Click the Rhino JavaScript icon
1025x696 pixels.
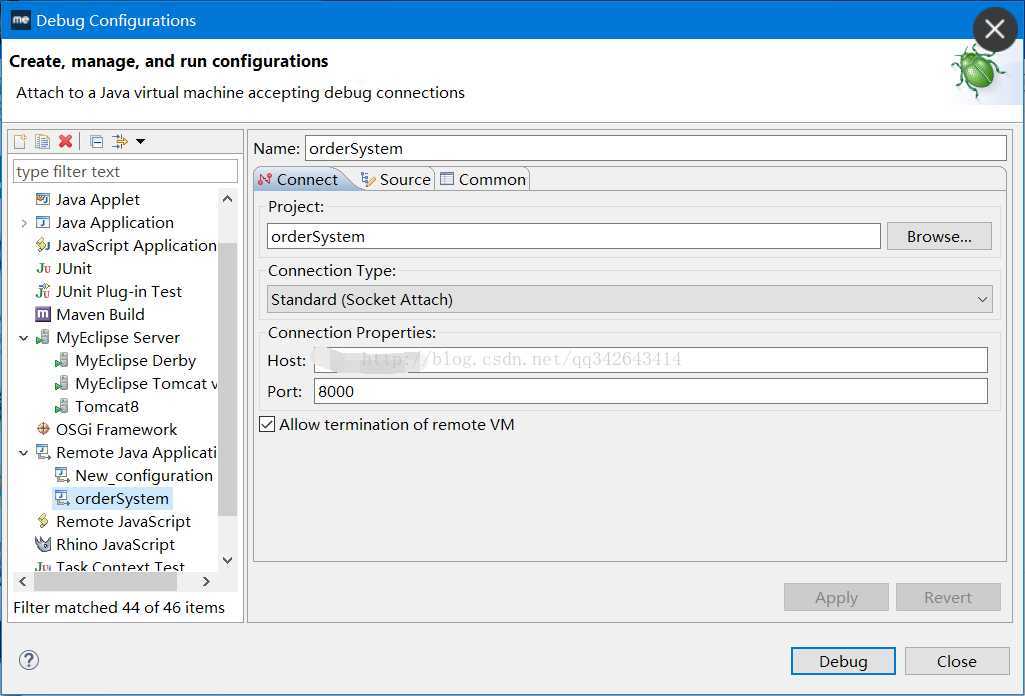click(43, 544)
